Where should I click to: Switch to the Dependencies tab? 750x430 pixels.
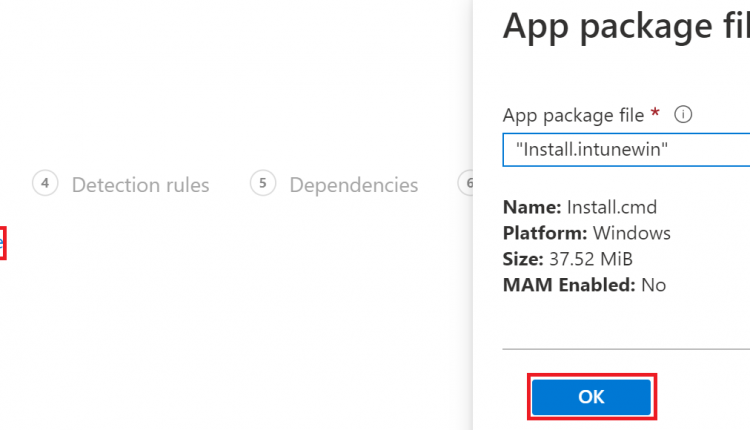[x=353, y=185]
